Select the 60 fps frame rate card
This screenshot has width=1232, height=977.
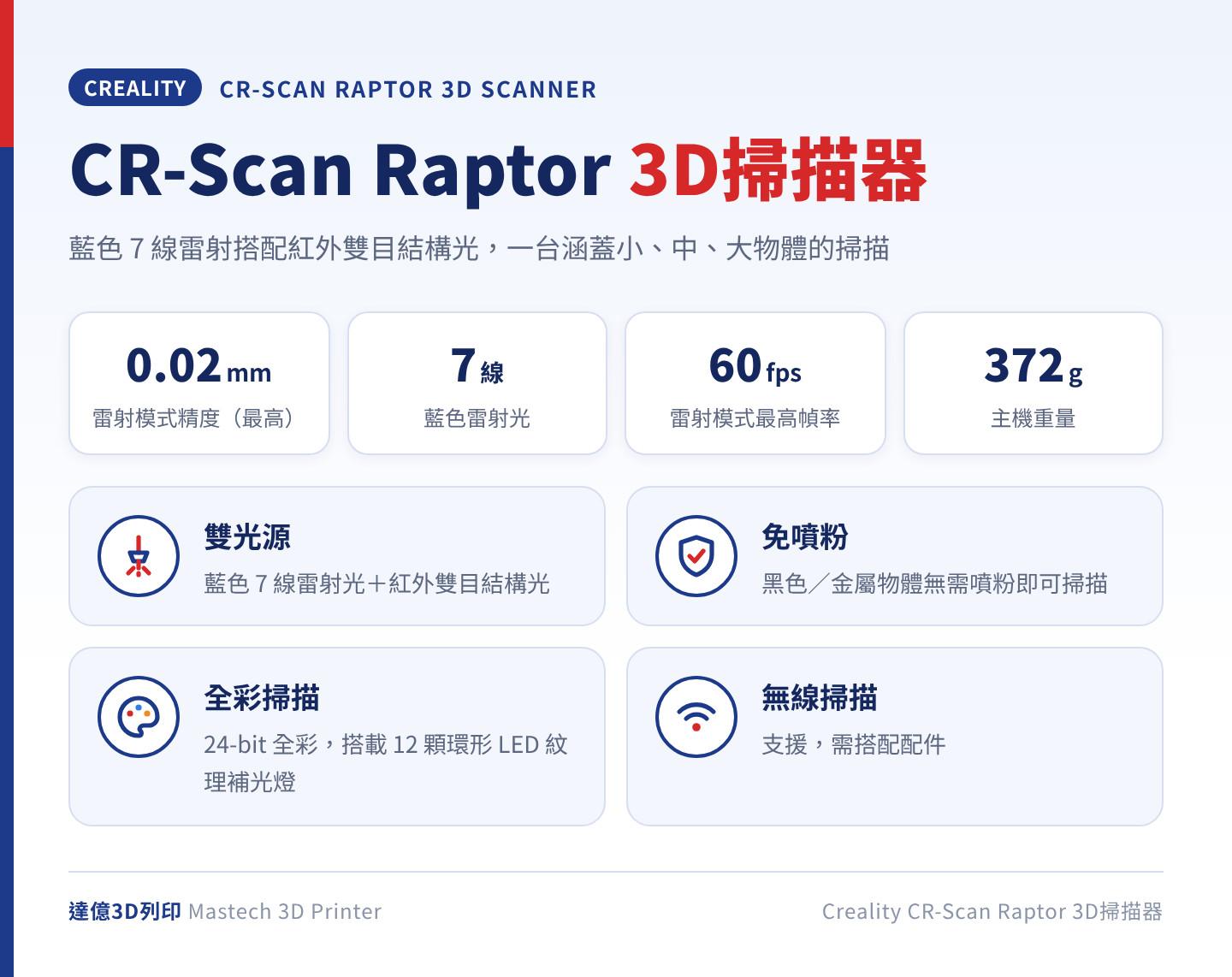(755, 383)
